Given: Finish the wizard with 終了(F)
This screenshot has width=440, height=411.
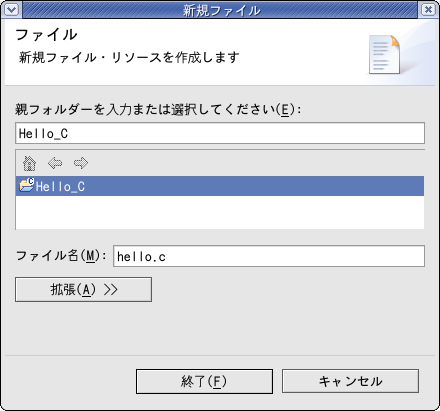Looking at the screenshot, I should (204, 381).
